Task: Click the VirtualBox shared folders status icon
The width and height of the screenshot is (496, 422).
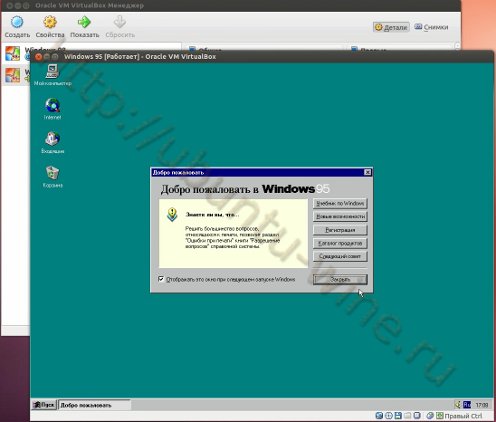Action: [x=408, y=416]
